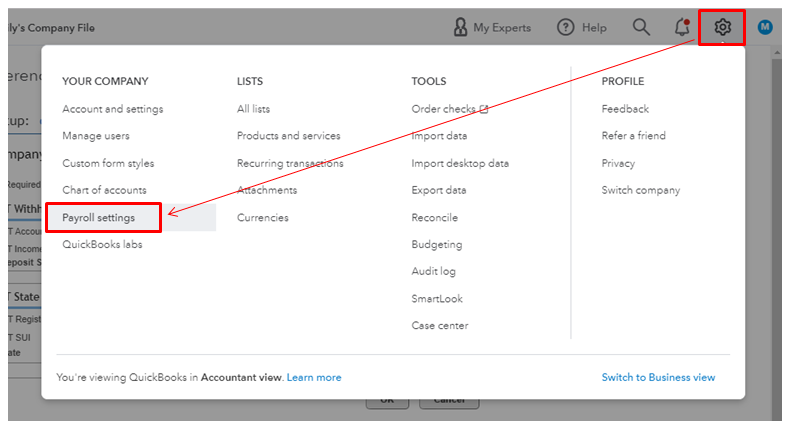Open Budgeting tool
793x428 pixels.
coord(436,244)
